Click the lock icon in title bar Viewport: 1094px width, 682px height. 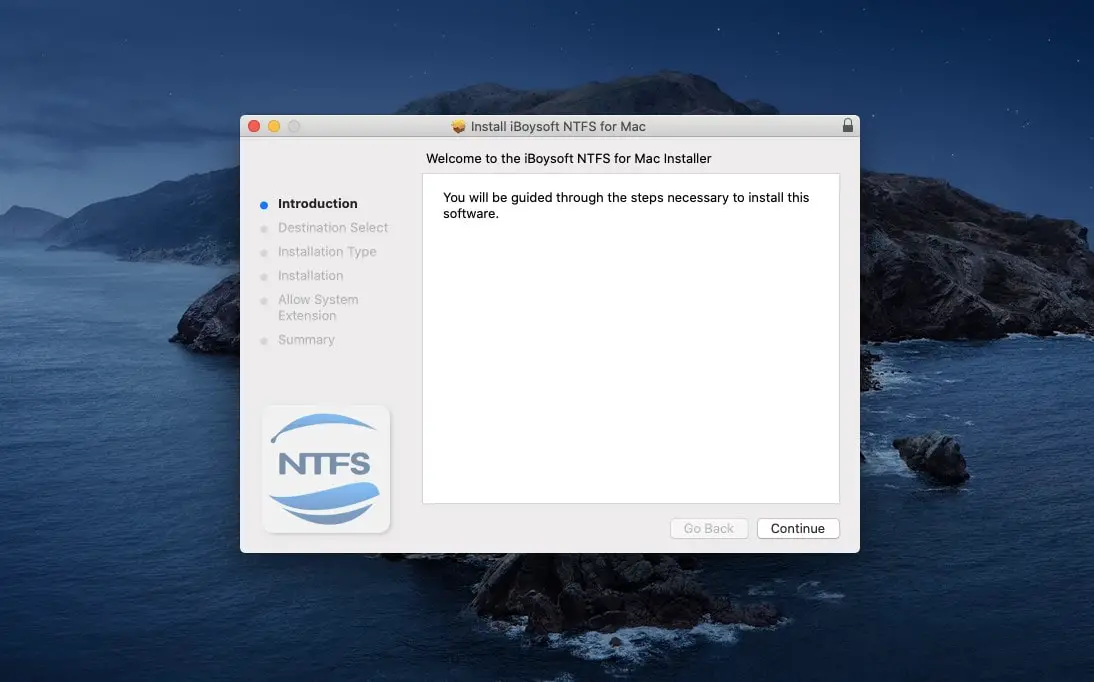[x=848, y=125]
